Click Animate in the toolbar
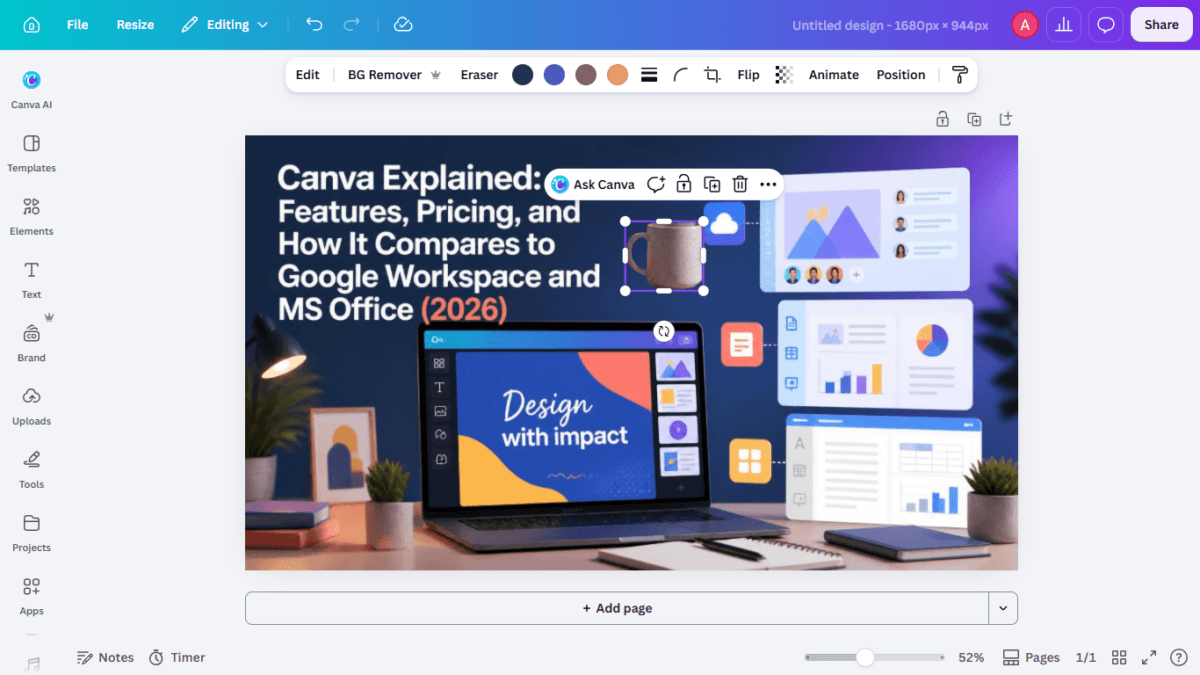Image resolution: width=1200 pixels, height=675 pixels. click(x=834, y=75)
